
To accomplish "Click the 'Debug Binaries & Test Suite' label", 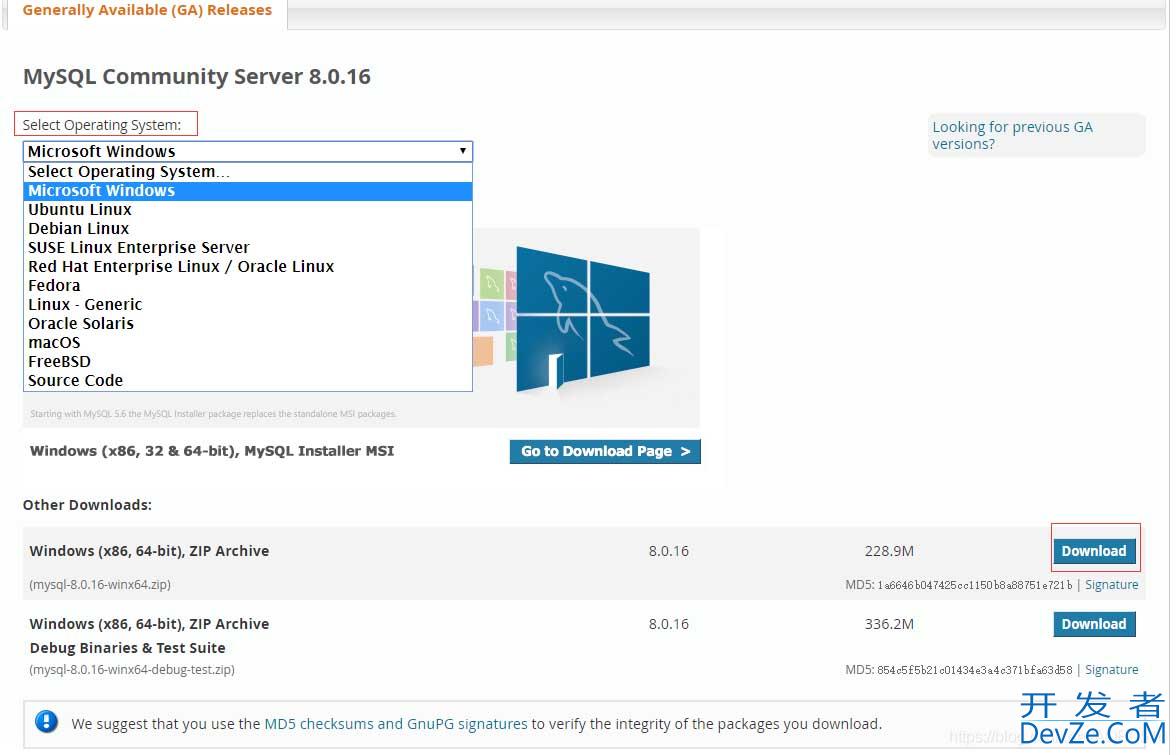I will click(128, 648).
